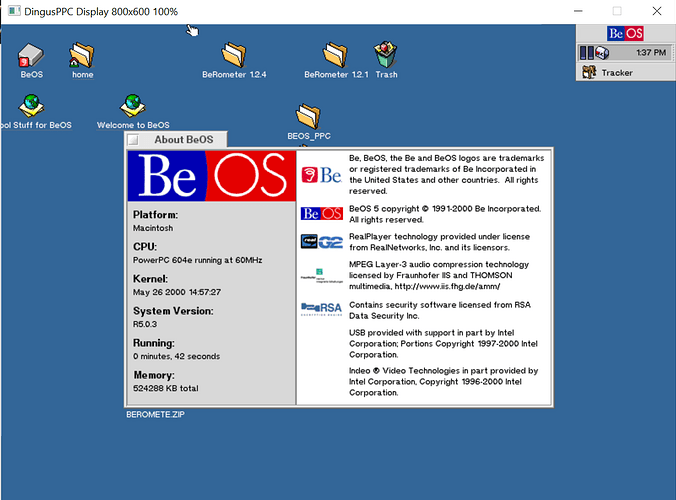The height and width of the screenshot is (500, 676).
Task: Click the CPU activity monitor in Deskbar tray
Action: pos(587,53)
